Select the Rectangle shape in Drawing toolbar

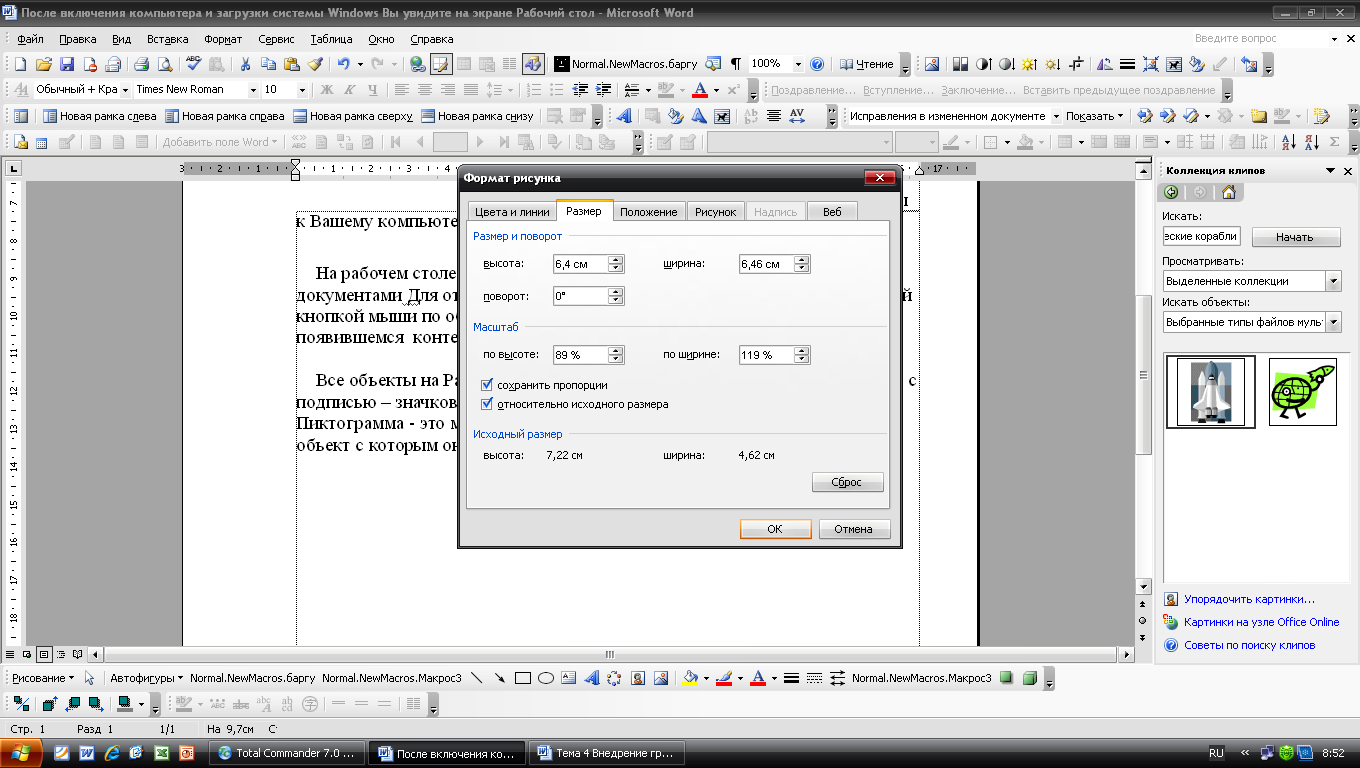coord(522,678)
